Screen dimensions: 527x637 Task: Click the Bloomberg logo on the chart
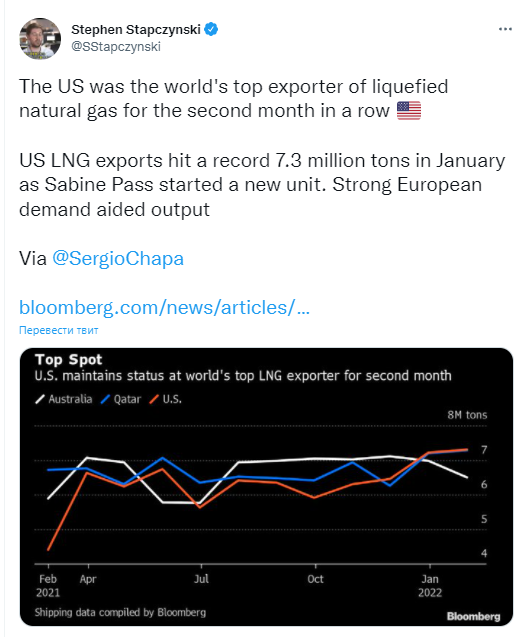pyautogui.click(x=473, y=616)
